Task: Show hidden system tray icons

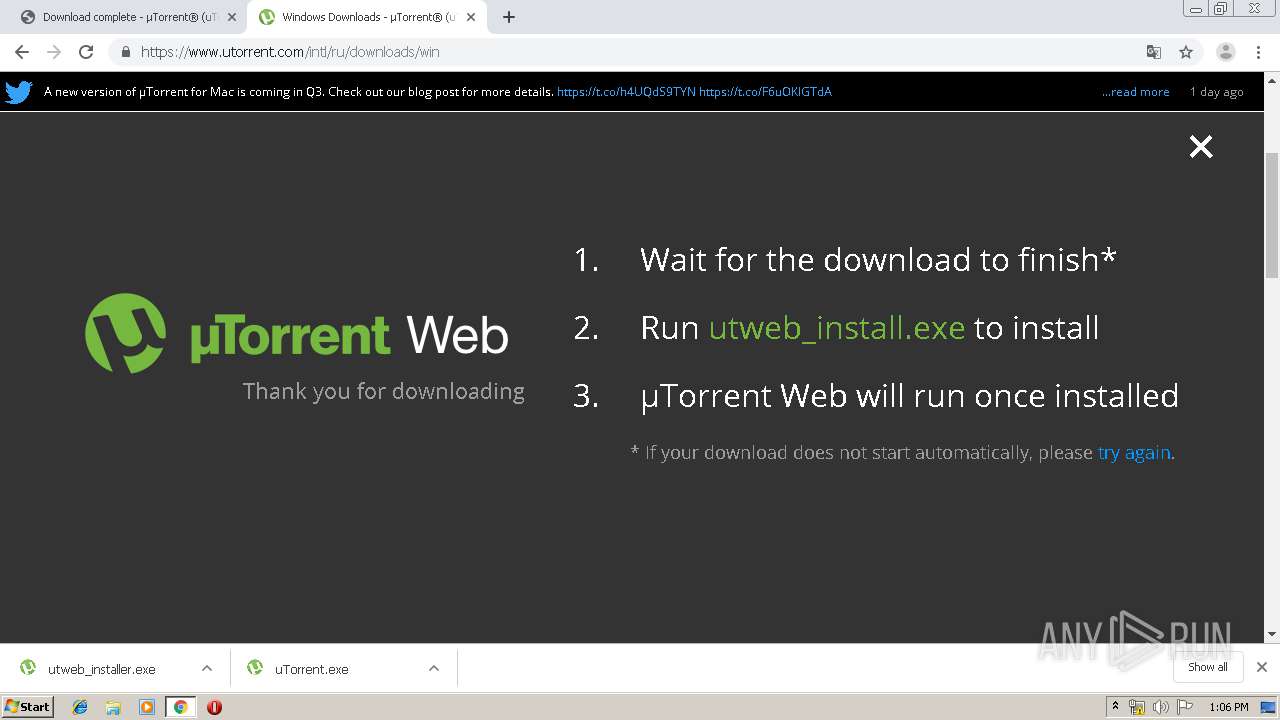Action: point(1115,707)
